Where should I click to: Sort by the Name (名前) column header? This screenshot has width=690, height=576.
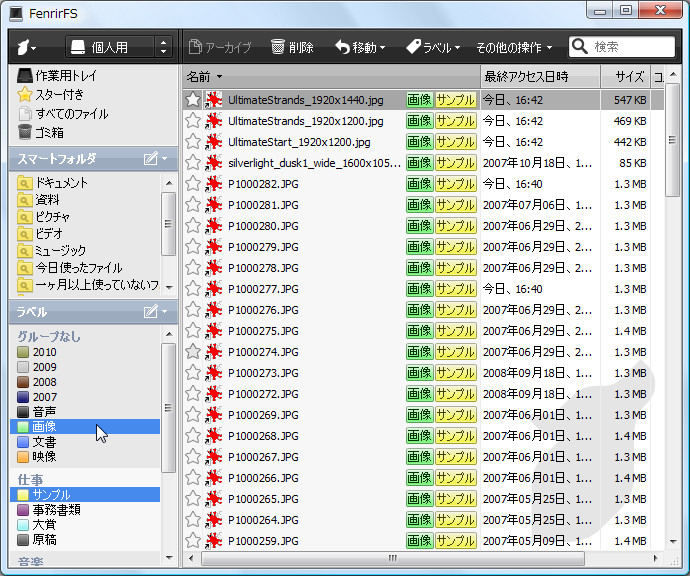[x=331, y=77]
